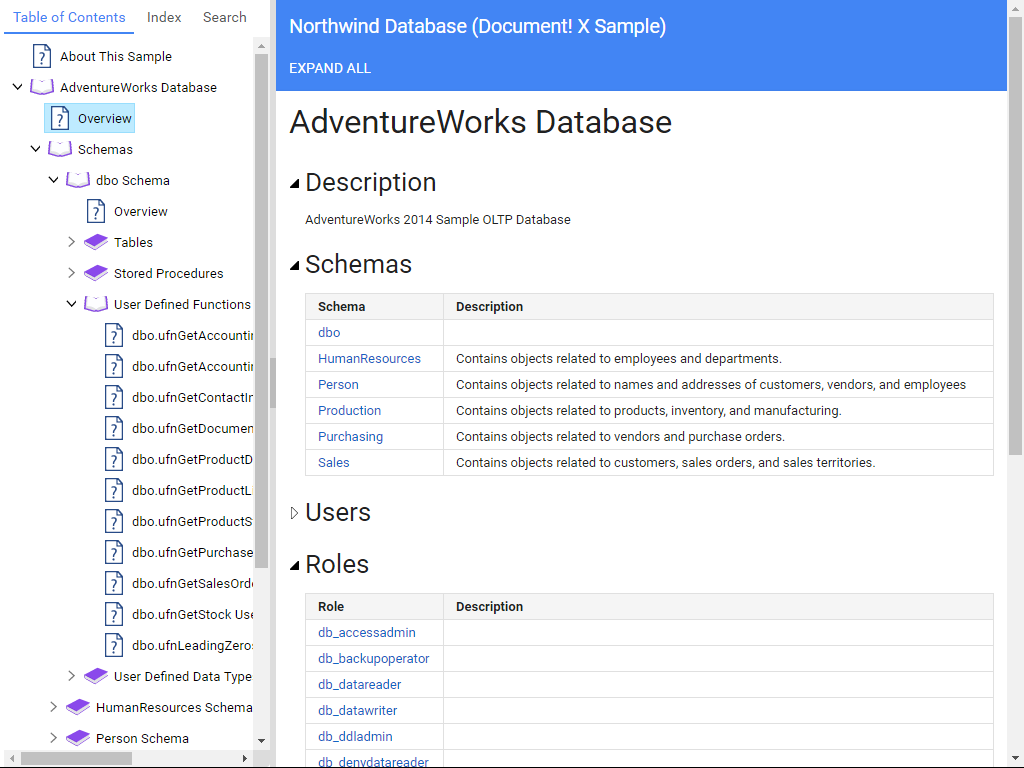Click page icon for dbo.ufnLeadingZeros item
This screenshot has width=1024, height=768.
114,645
